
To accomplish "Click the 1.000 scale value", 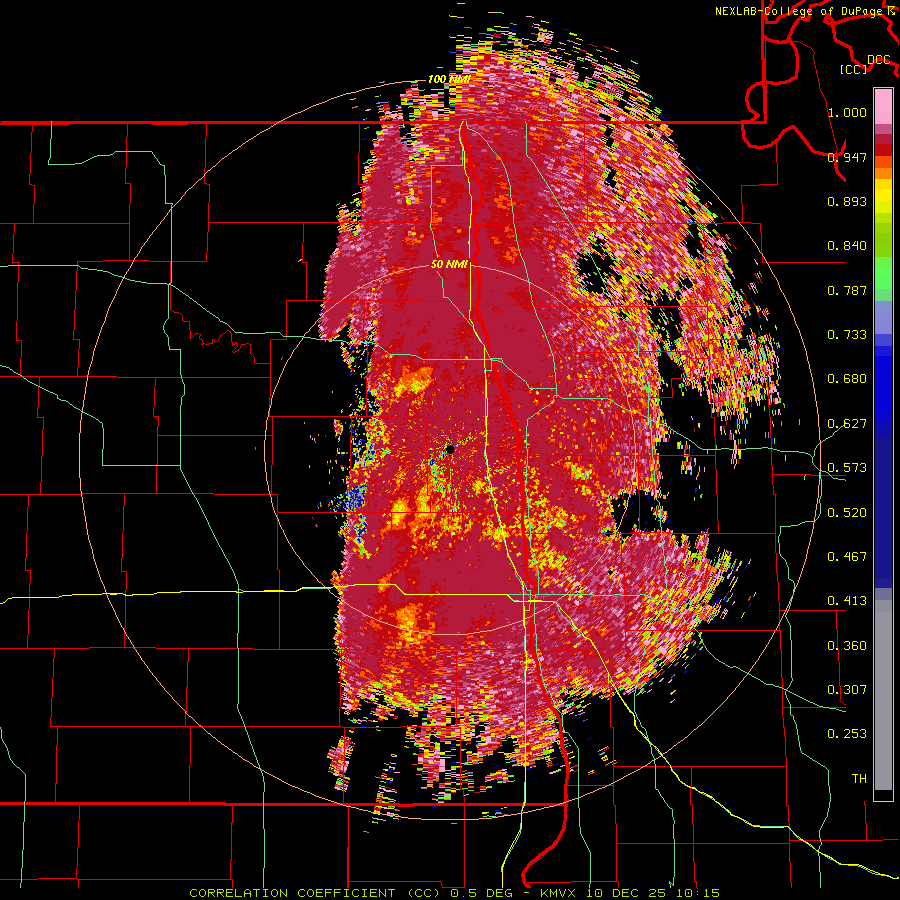I will (x=847, y=112).
